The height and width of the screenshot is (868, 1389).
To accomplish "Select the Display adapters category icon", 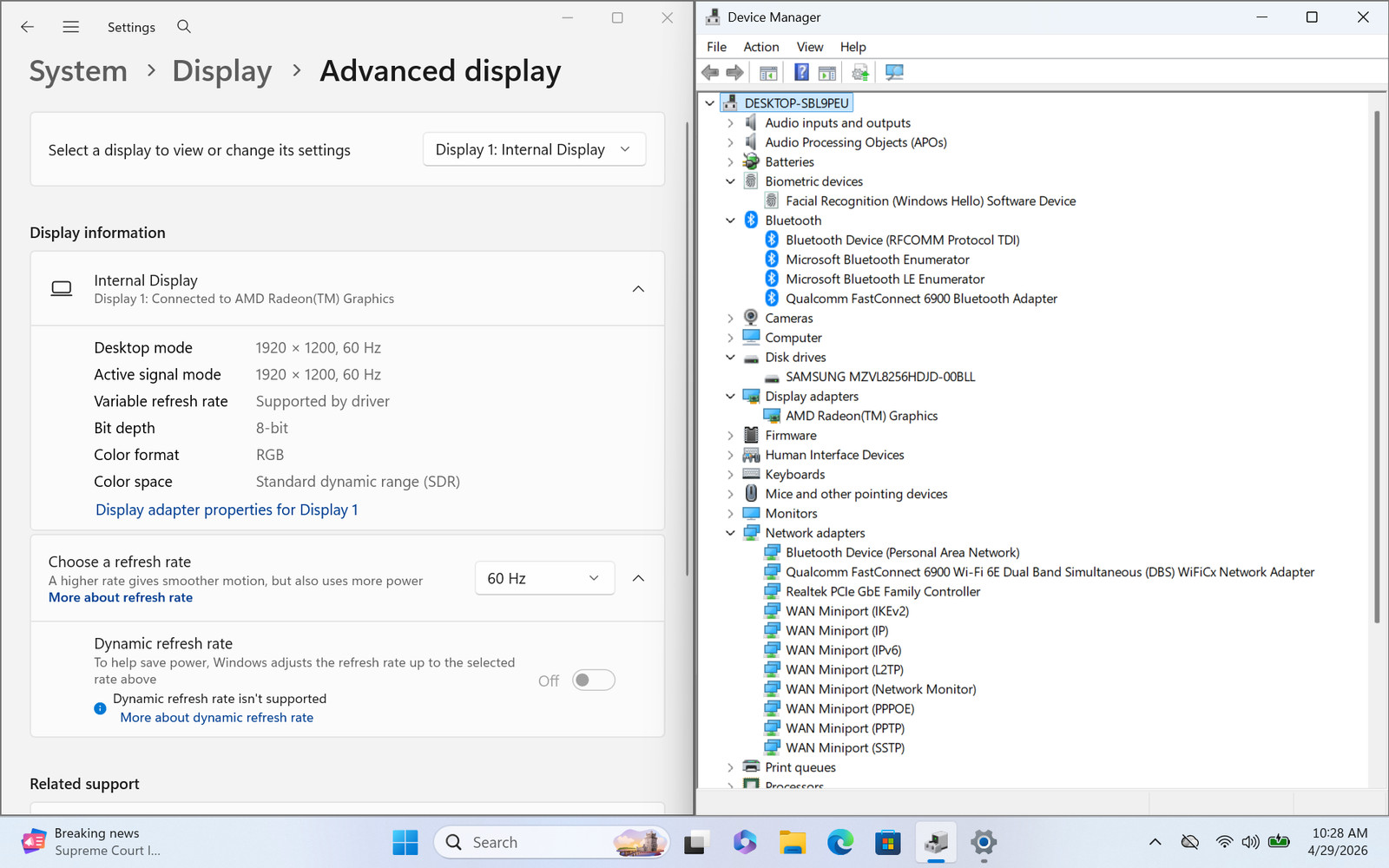I will tap(752, 397).
